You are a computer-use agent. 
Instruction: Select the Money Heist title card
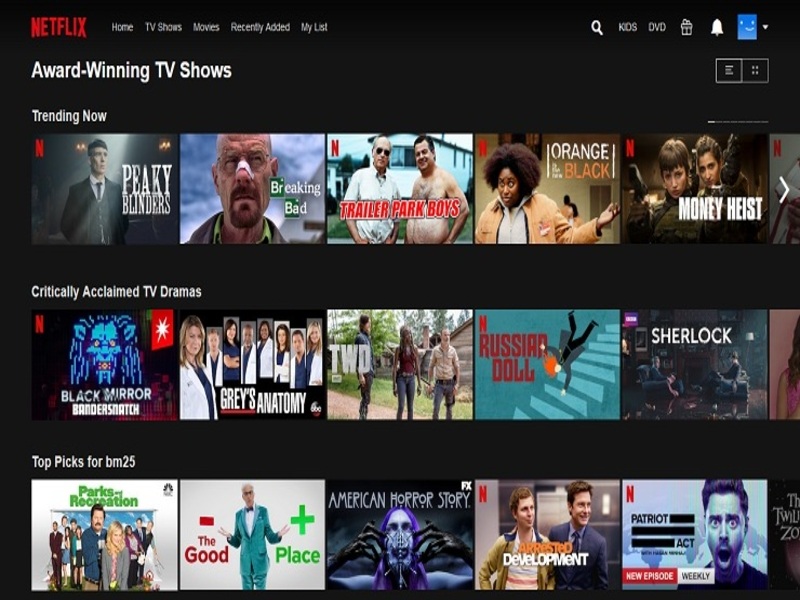coord(695,189)
